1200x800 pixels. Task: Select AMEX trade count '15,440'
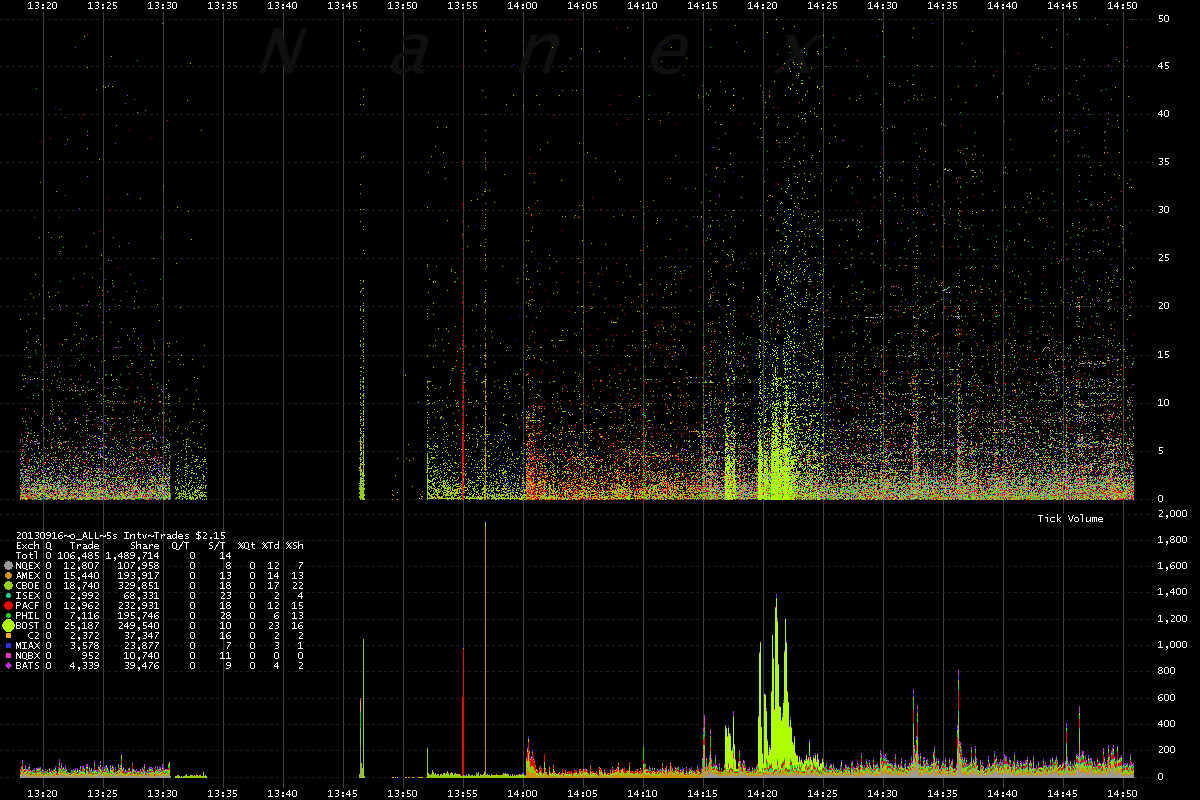(82, 576)
